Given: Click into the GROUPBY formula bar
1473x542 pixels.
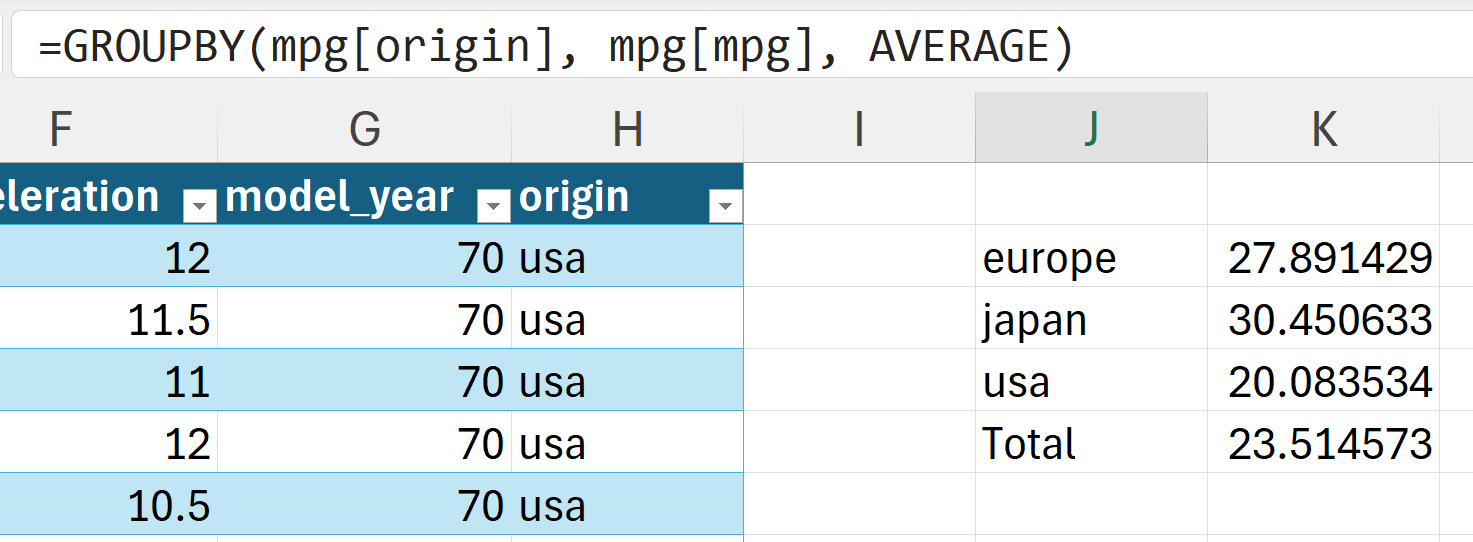Looking at the screenshot, I should coord(700,47).
